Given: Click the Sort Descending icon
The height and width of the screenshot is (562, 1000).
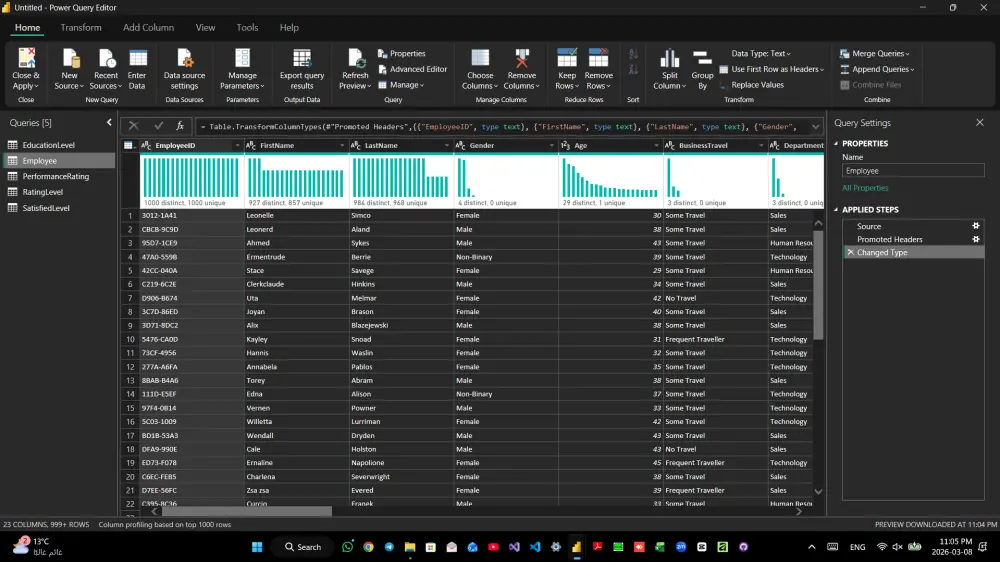Looking at the screenshot, I should [x=633, y=69].
